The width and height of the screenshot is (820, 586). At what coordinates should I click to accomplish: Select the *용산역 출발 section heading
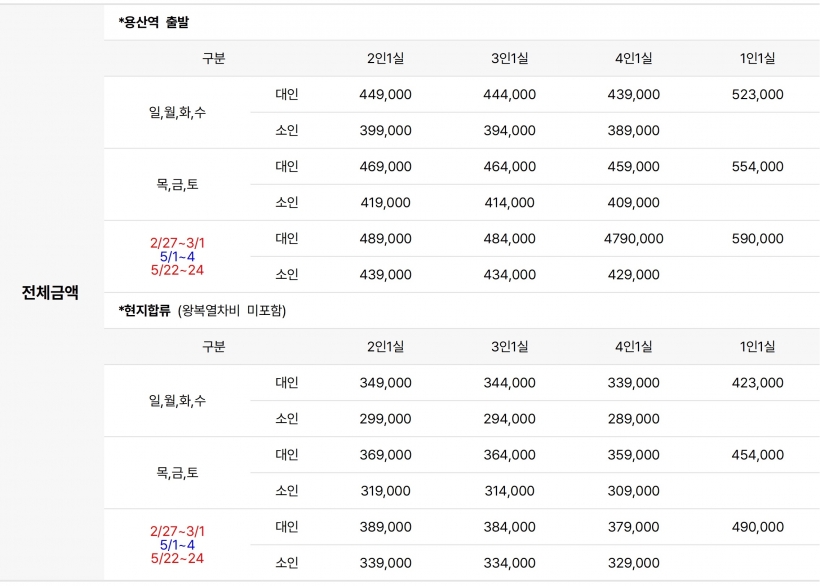(160, 22)
